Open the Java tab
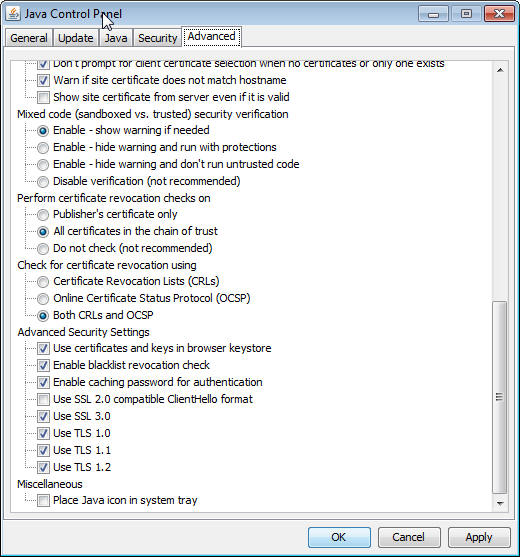The image size is (520, 557). 116,38
